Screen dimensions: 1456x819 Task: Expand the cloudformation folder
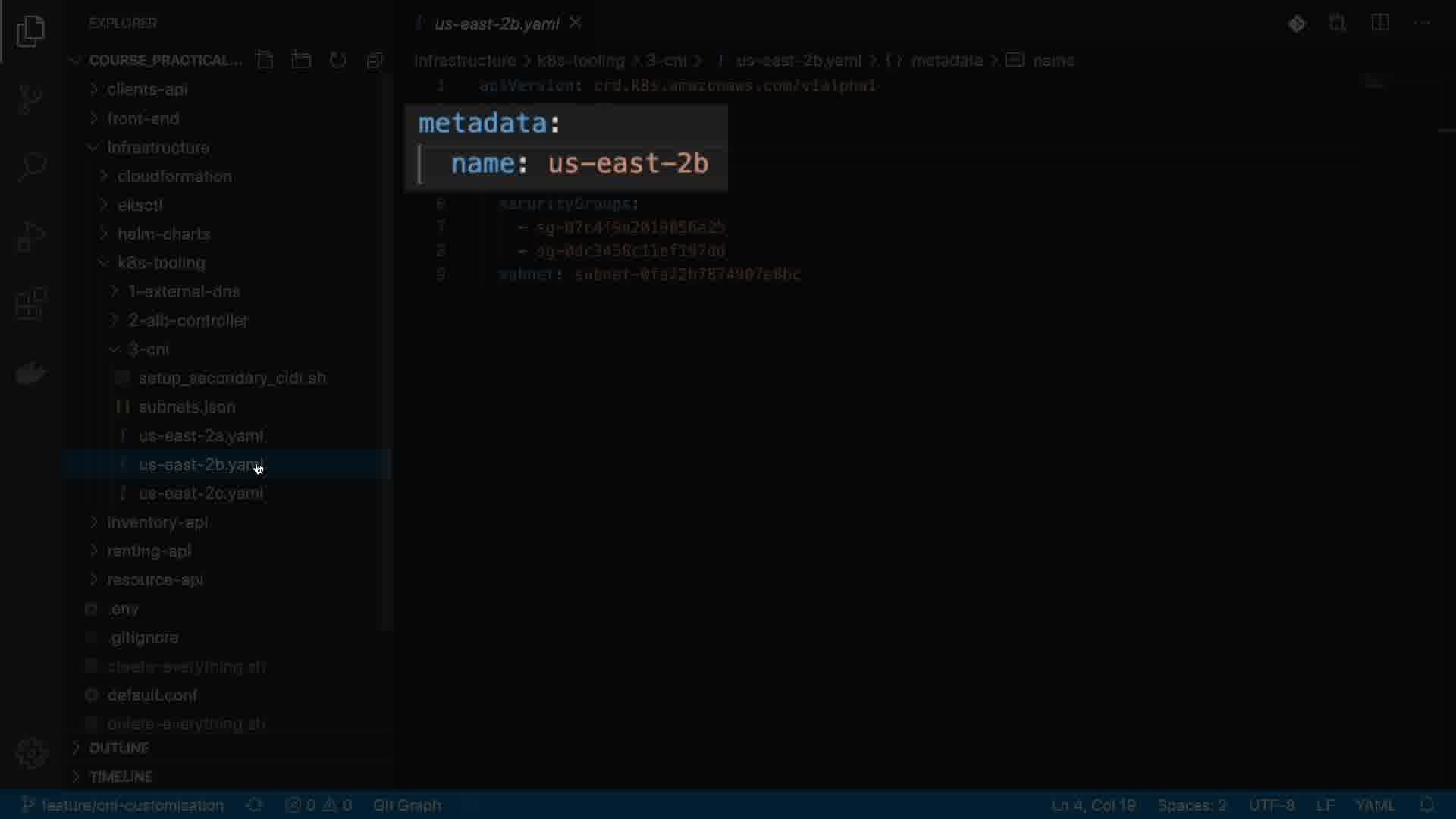(x=174, y=176)
